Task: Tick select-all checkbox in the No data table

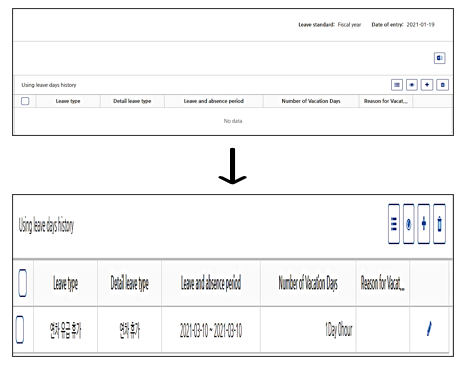Action: (x=25, y=101)
